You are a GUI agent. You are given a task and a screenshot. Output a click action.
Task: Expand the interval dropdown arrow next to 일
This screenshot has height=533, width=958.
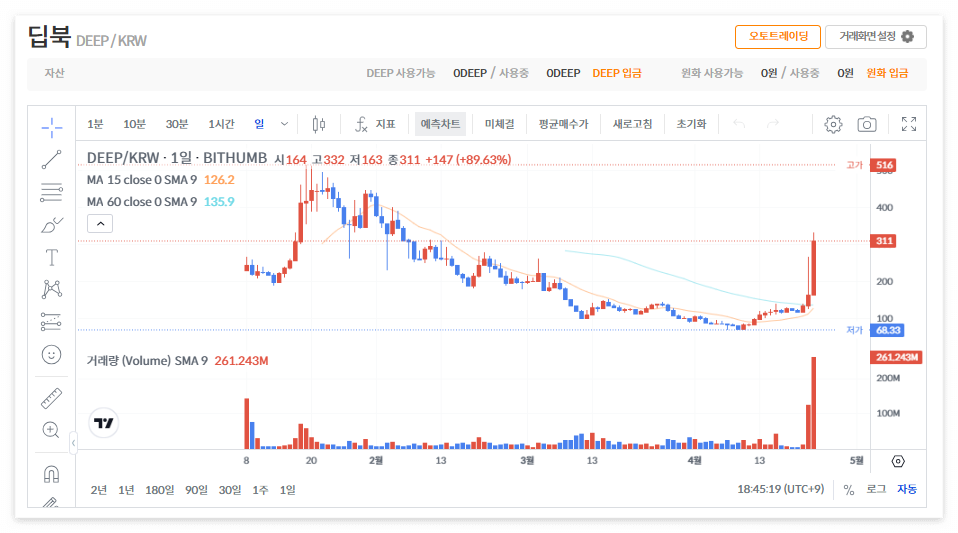(x=284, y=124)
